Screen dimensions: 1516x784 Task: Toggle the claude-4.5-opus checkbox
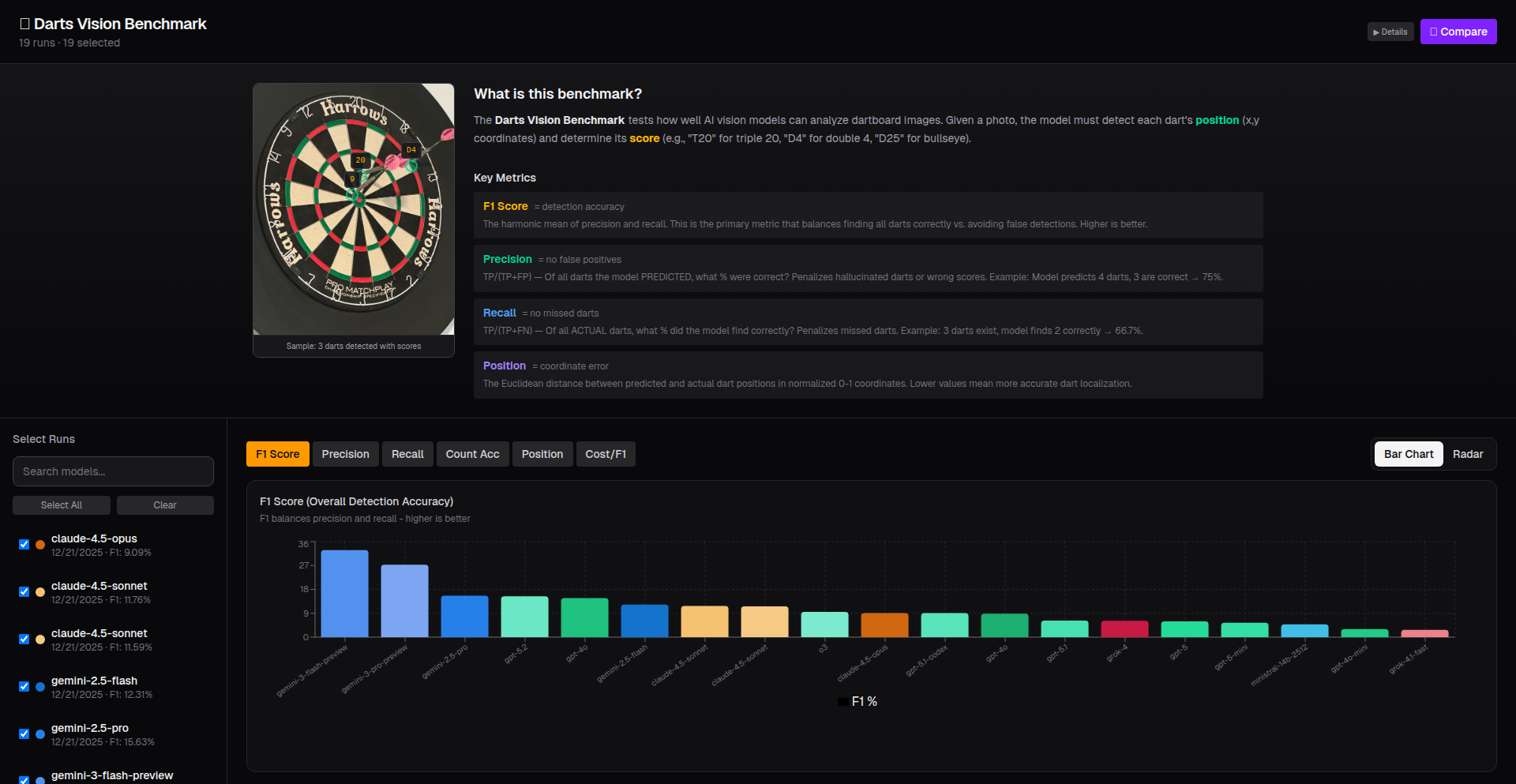coord(24,545)
